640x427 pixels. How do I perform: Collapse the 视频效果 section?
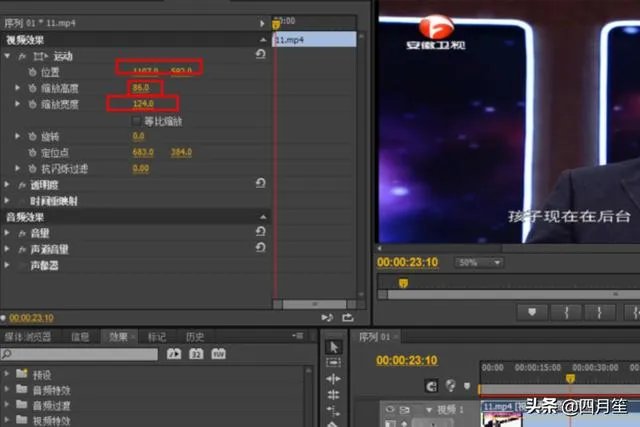[x=263, y=40]
